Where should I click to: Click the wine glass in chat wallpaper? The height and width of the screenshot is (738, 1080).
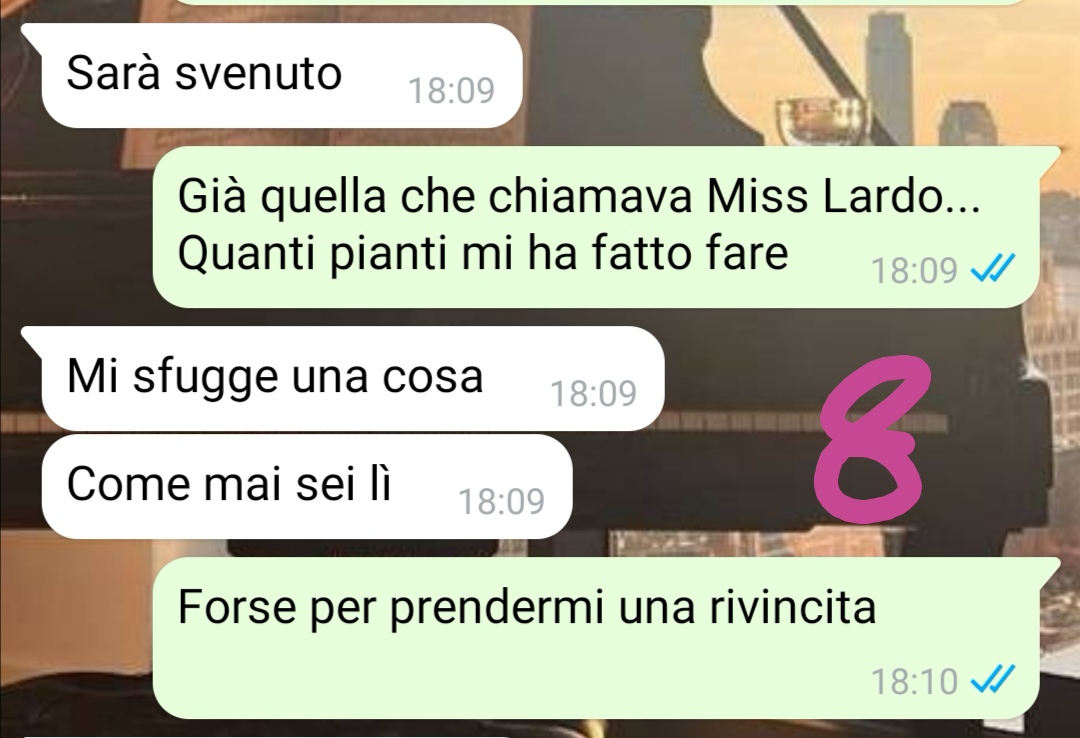(819, 121)
